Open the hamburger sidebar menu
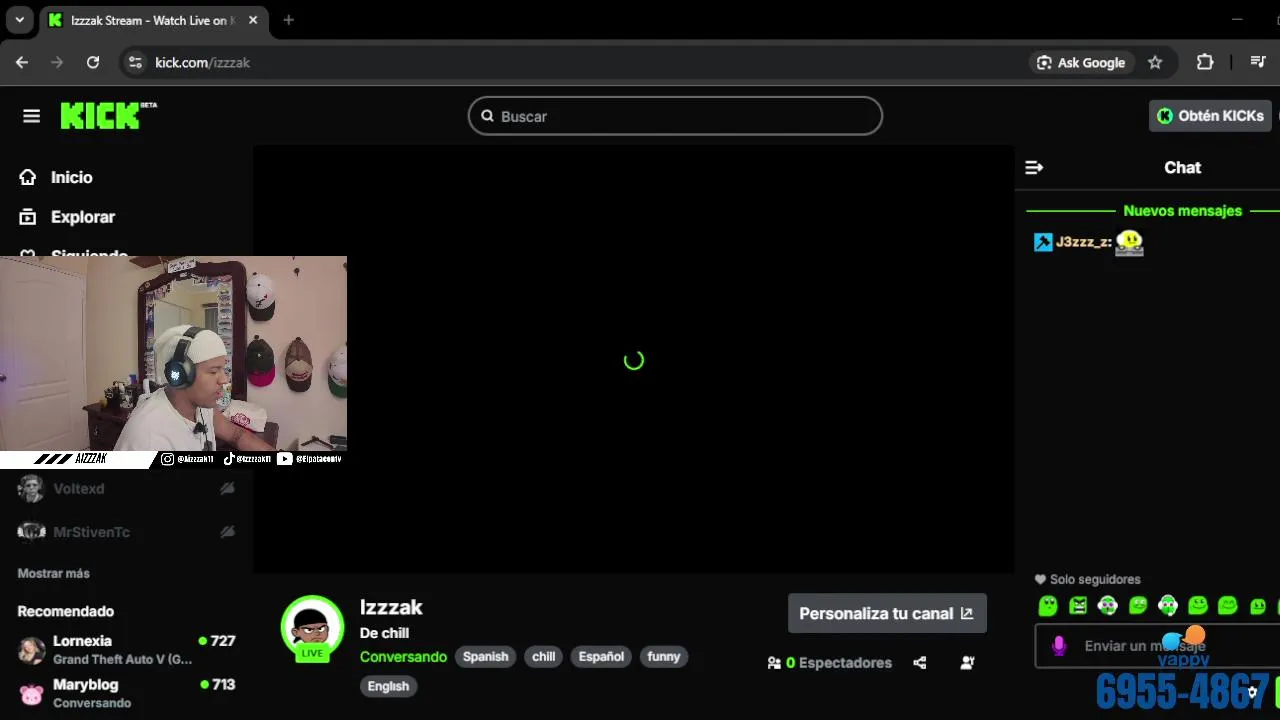Screen dimensions: 1280x720 coord(31,116)
